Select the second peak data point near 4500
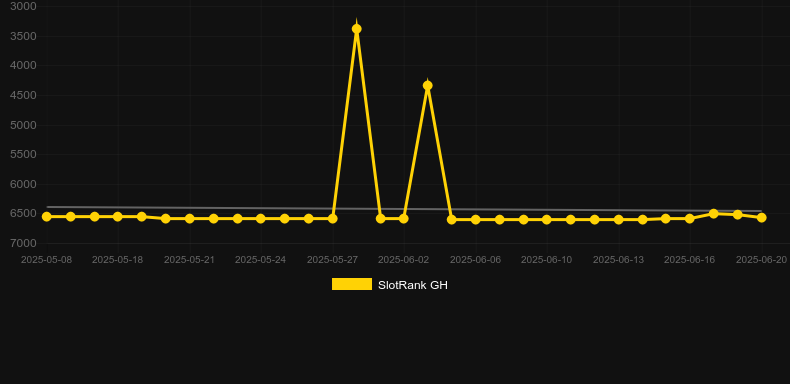The image size is (790, 384). click(x=428, y=86)
